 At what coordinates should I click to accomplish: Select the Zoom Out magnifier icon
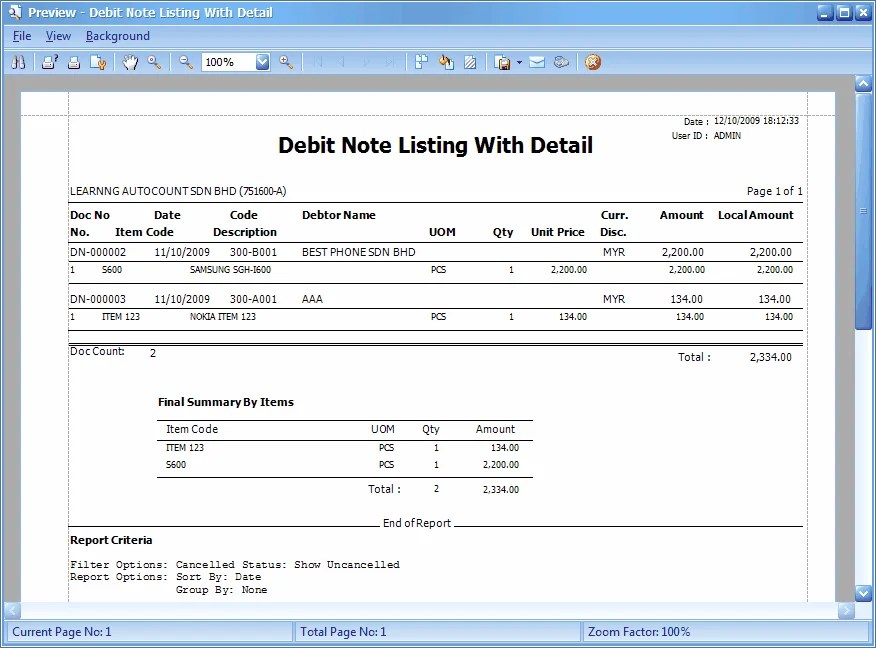pos(186,62)
